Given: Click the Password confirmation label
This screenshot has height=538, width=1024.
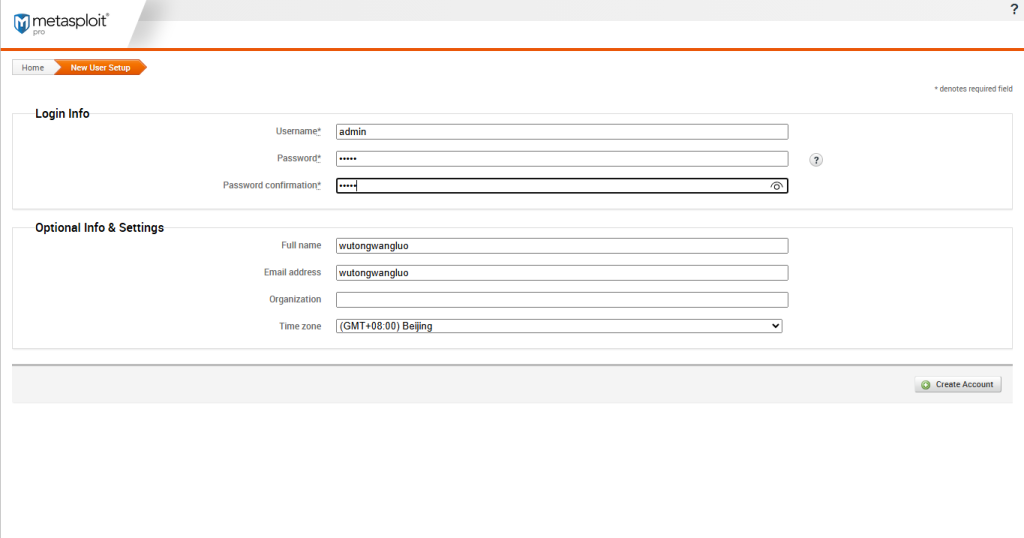Looking at the screenshot, I should [x=271, y=185].
